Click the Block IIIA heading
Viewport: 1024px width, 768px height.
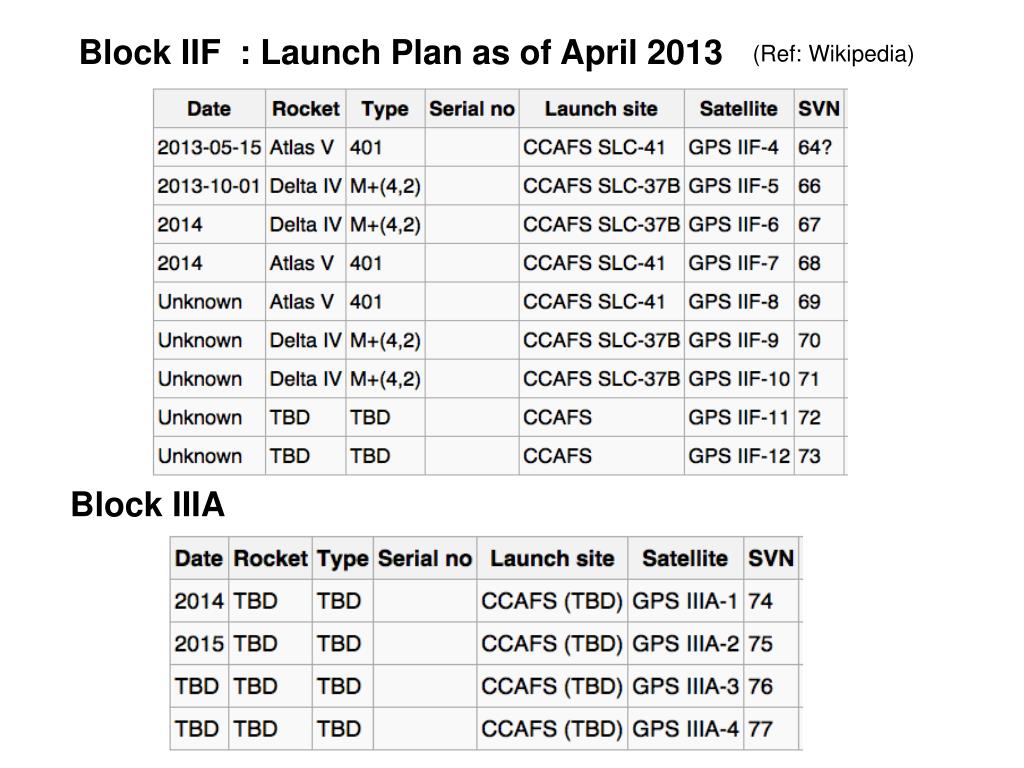coord(148,504)
